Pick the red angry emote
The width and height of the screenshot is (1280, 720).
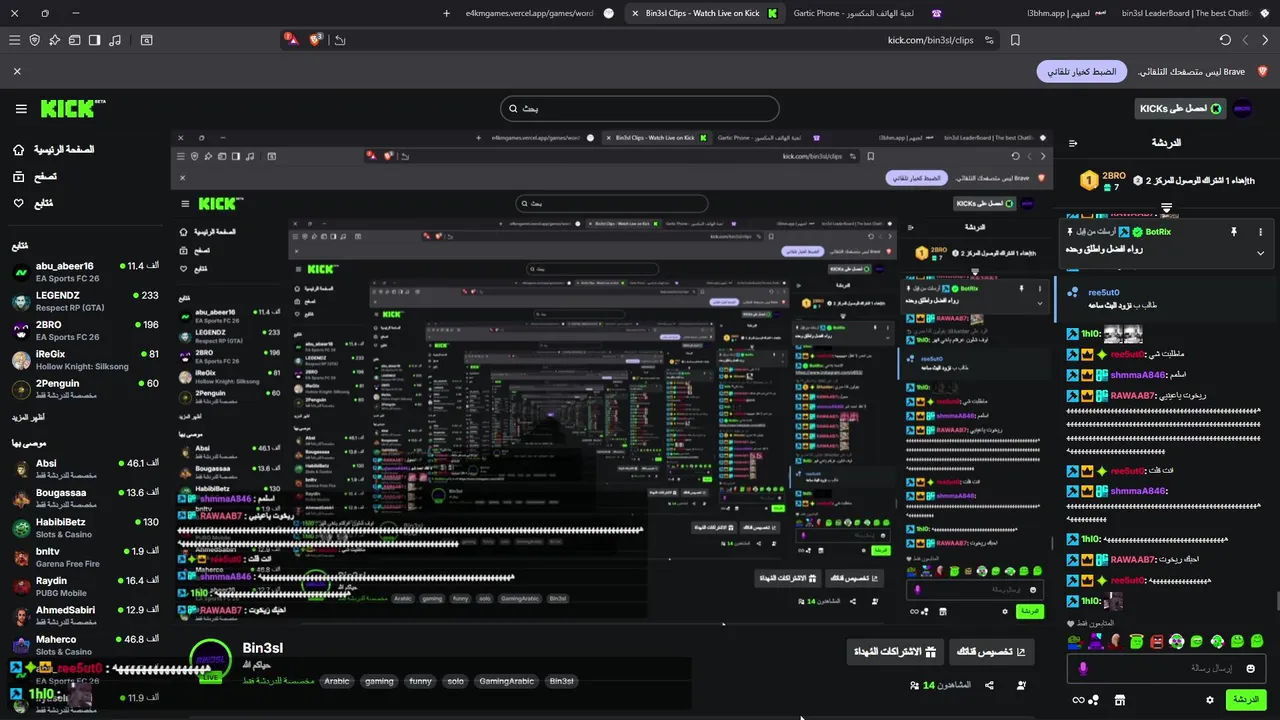(1157, 641)
